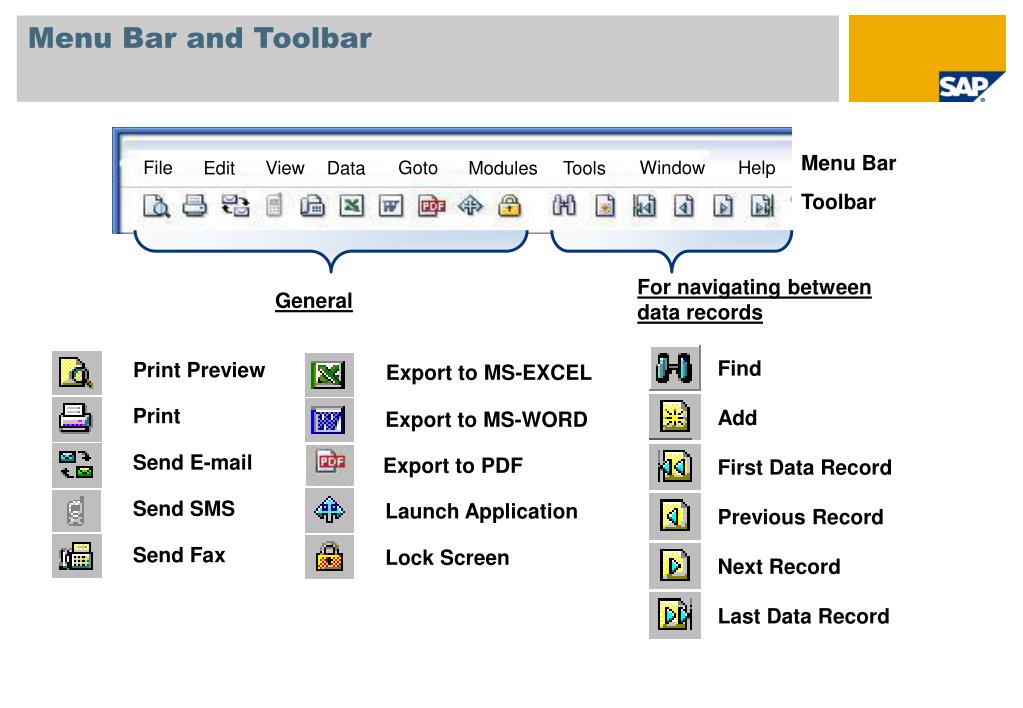
Task: Click the binoculars Find icon in toolbar strip
Action: pyautogui.click(x=564, y=206)
